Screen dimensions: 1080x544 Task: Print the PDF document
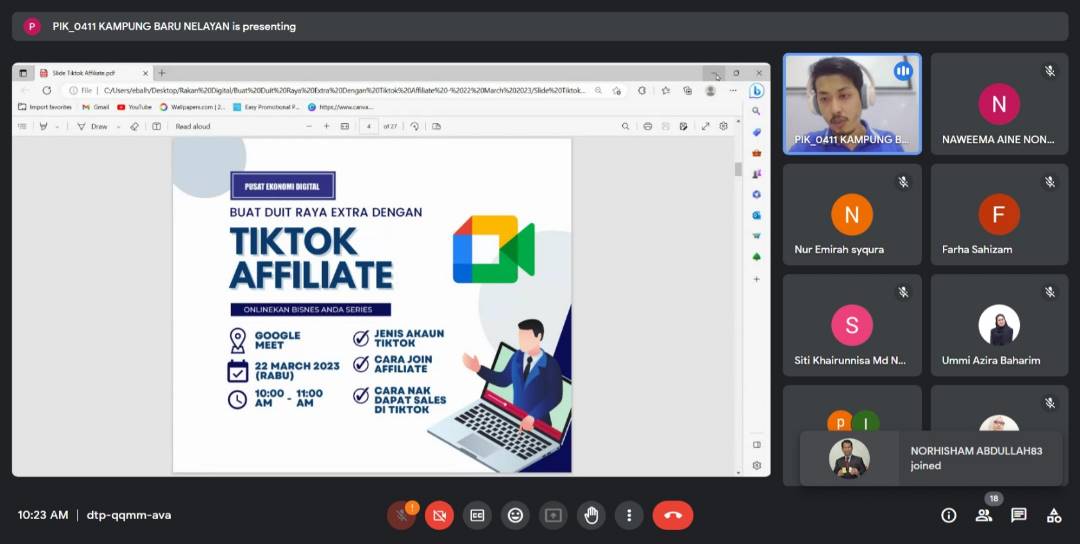(x=647, y=126)
